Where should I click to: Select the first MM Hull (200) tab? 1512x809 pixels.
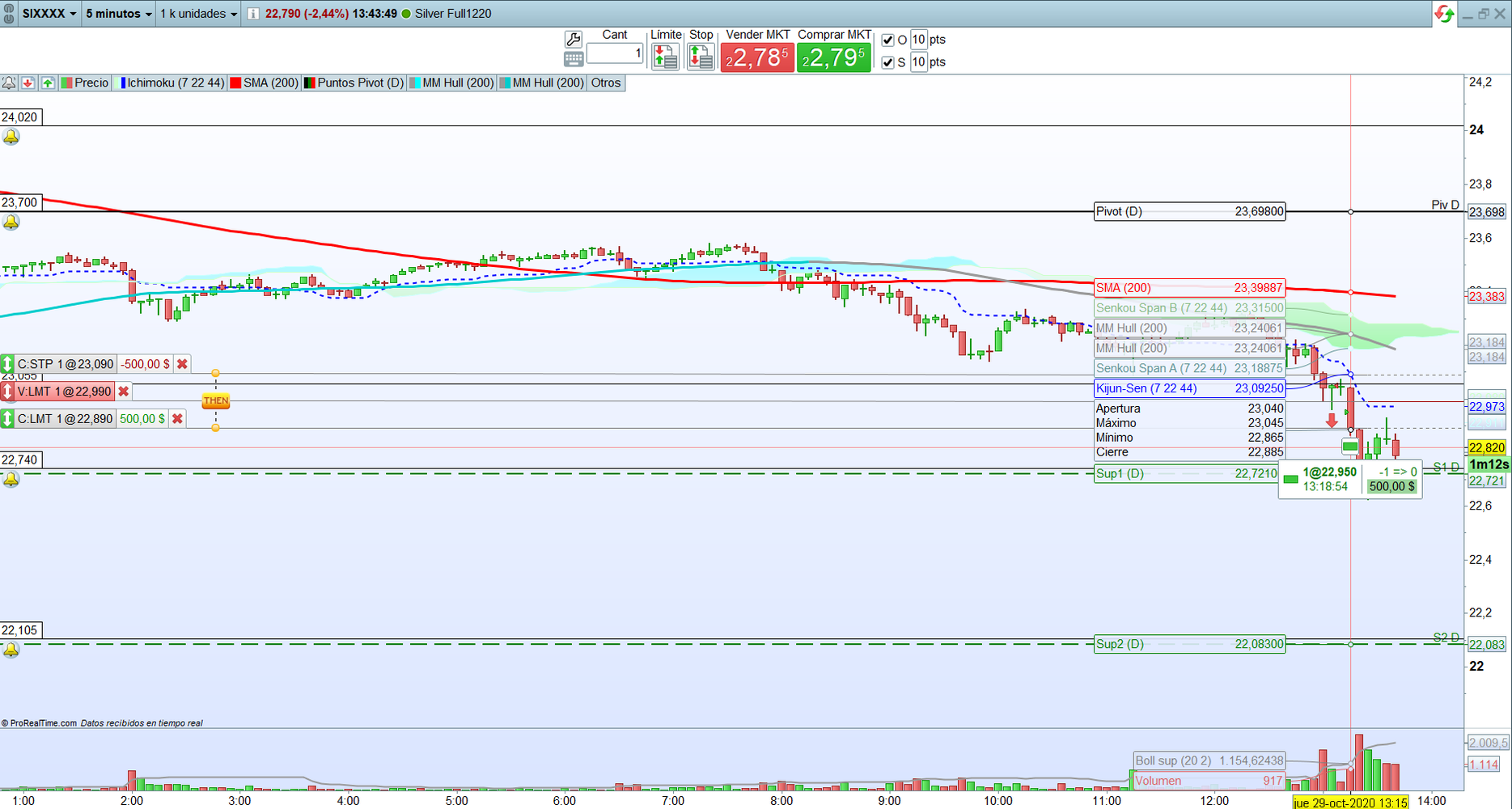coord(452,83)
